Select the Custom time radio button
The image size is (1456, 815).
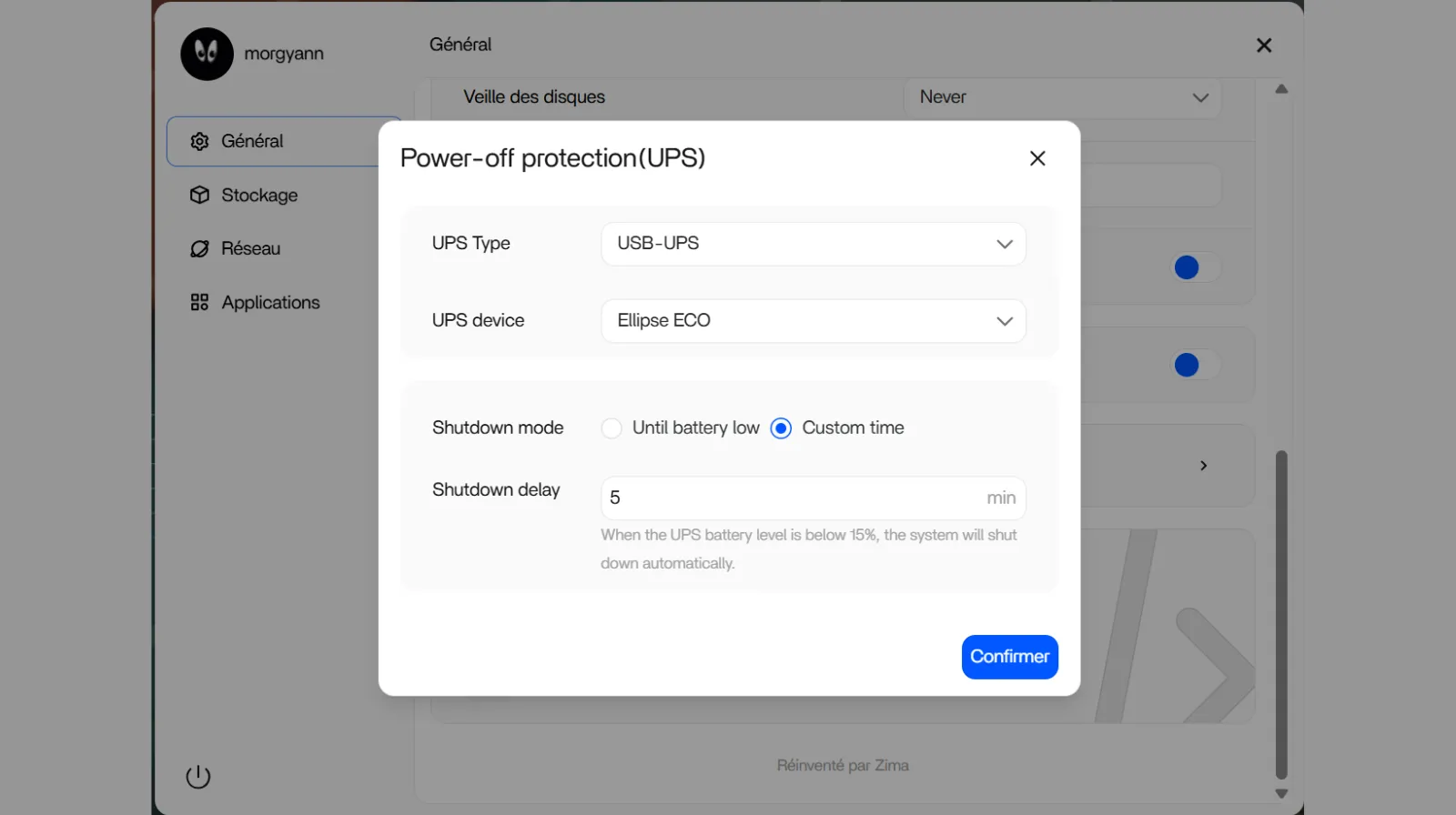(781, 428)
